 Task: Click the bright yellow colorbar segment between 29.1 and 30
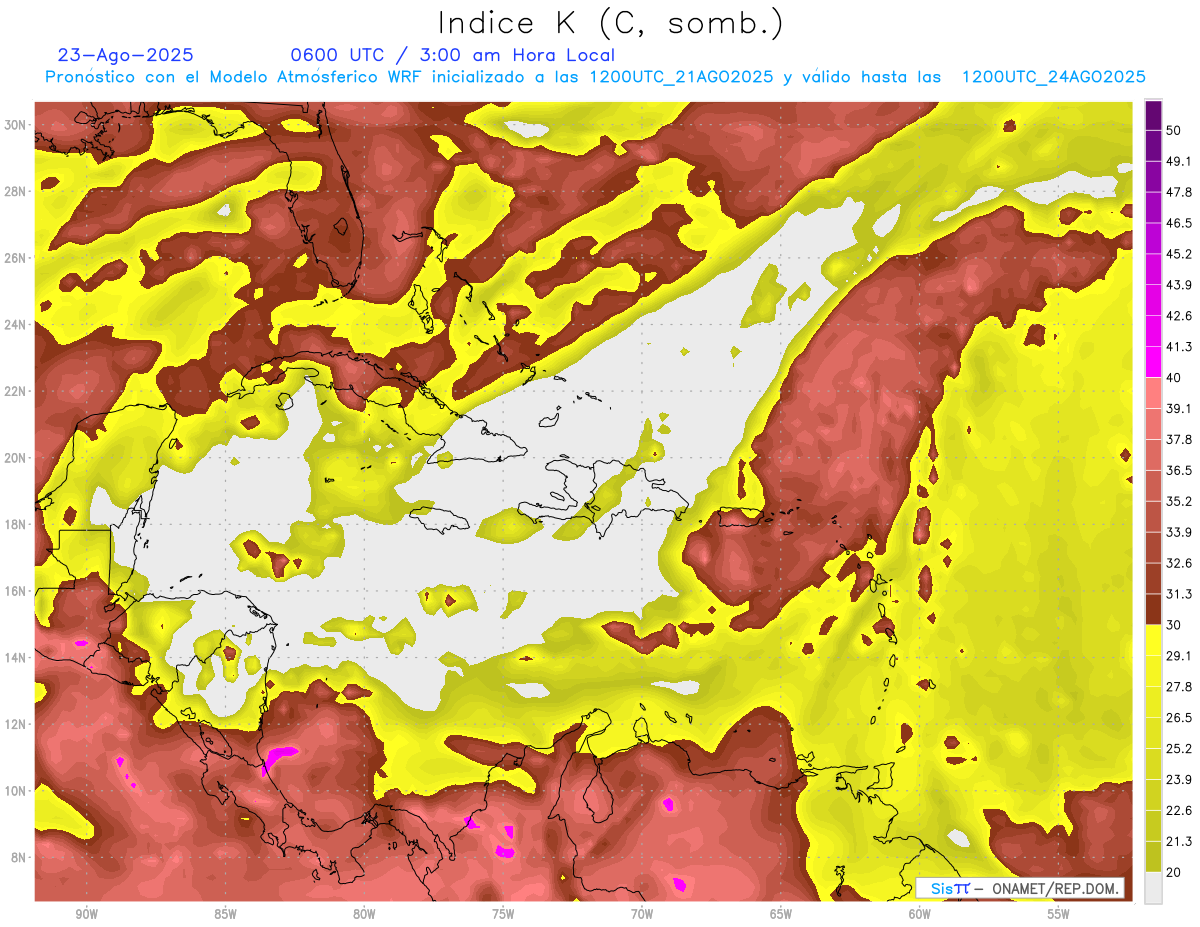click(x=1153, y=640)
